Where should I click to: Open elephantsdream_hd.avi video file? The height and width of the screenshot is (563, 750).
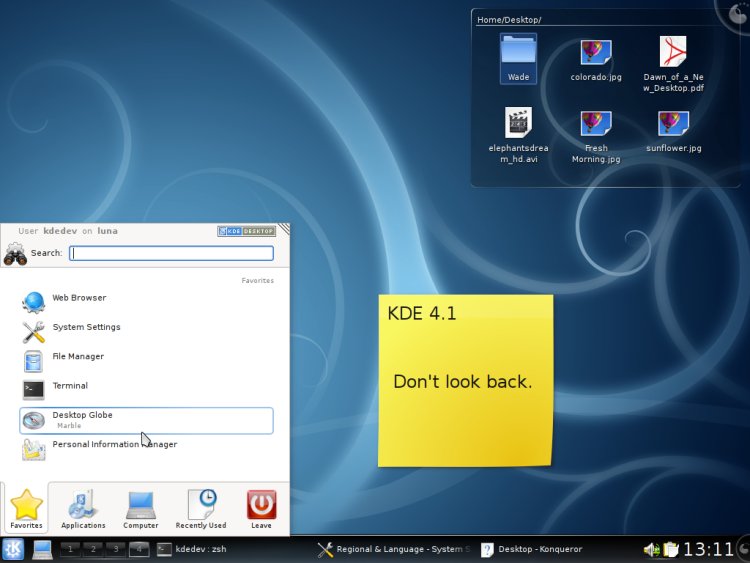(x=518, y=134)
